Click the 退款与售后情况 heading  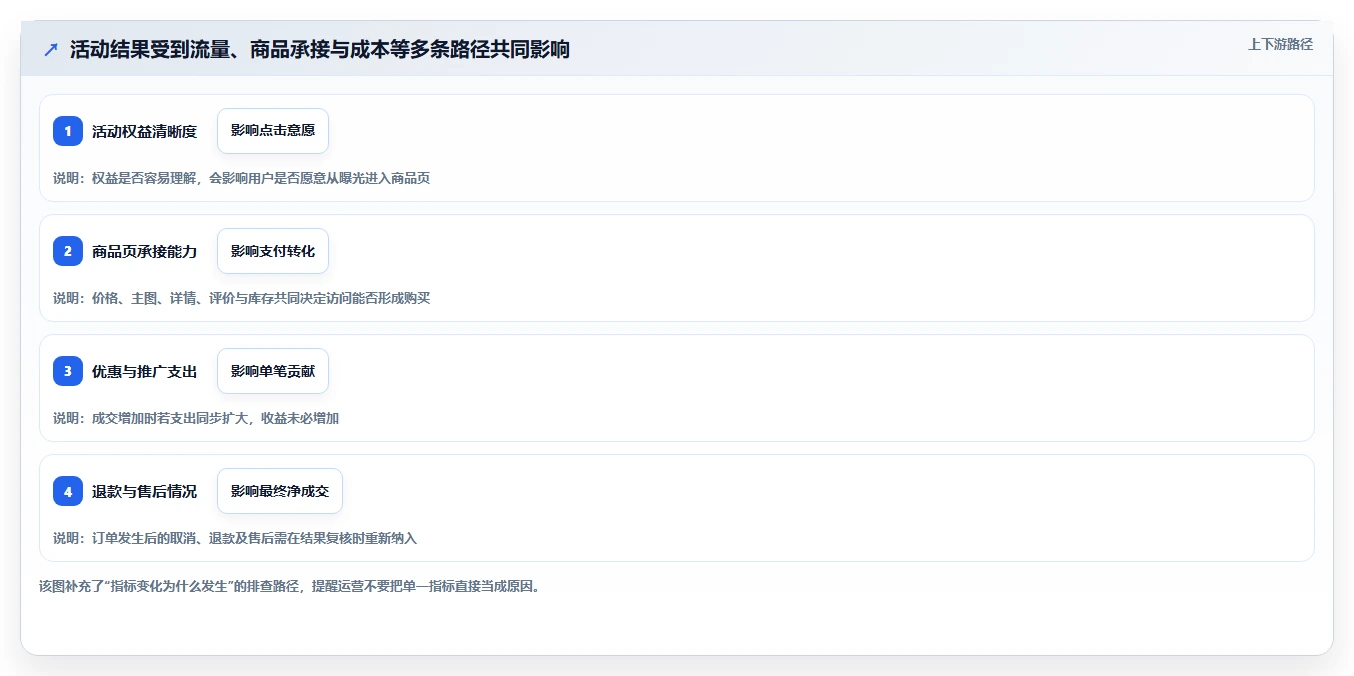point(145,491)
